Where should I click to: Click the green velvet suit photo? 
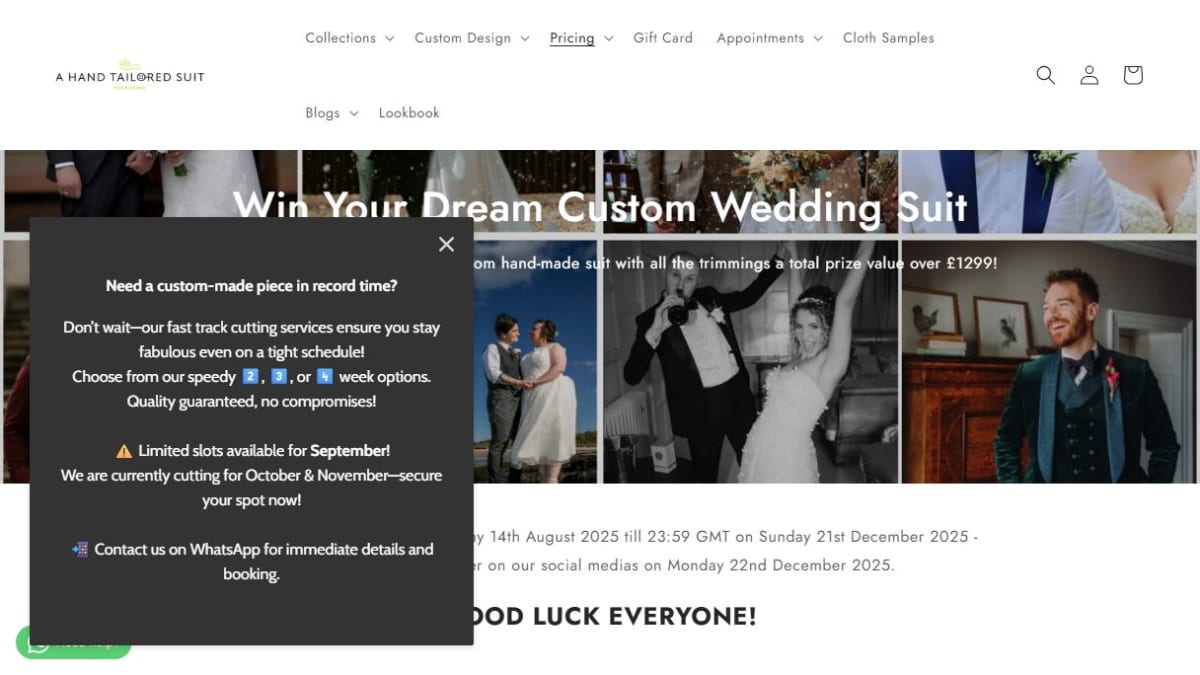[1049, 361]
